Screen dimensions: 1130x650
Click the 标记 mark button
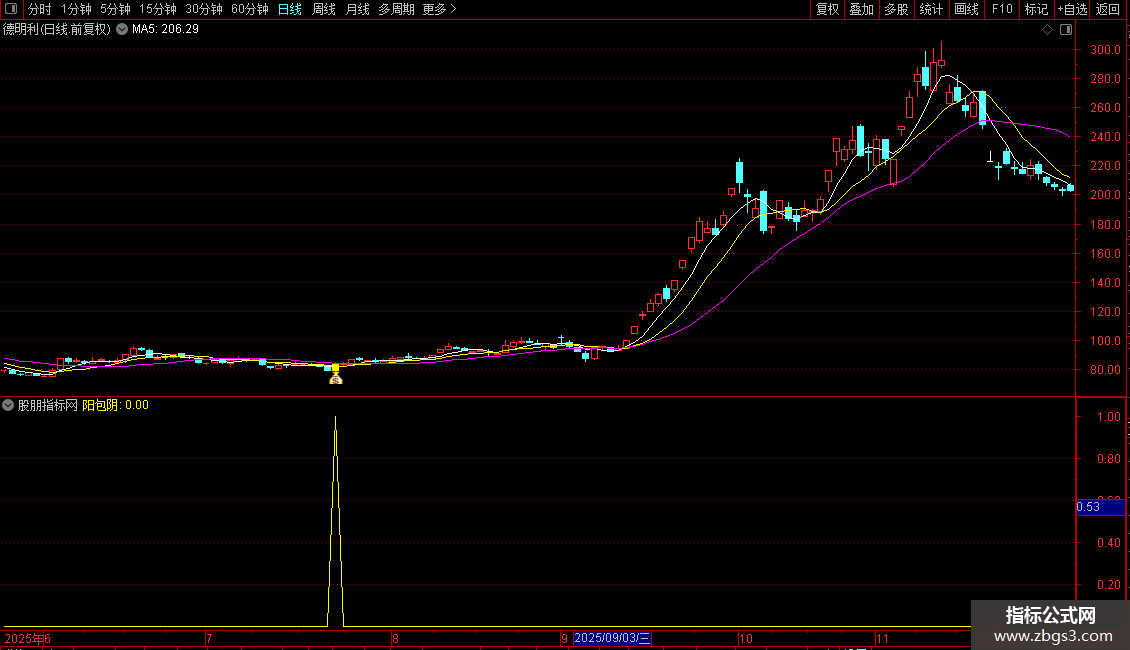pos(1036,9)
